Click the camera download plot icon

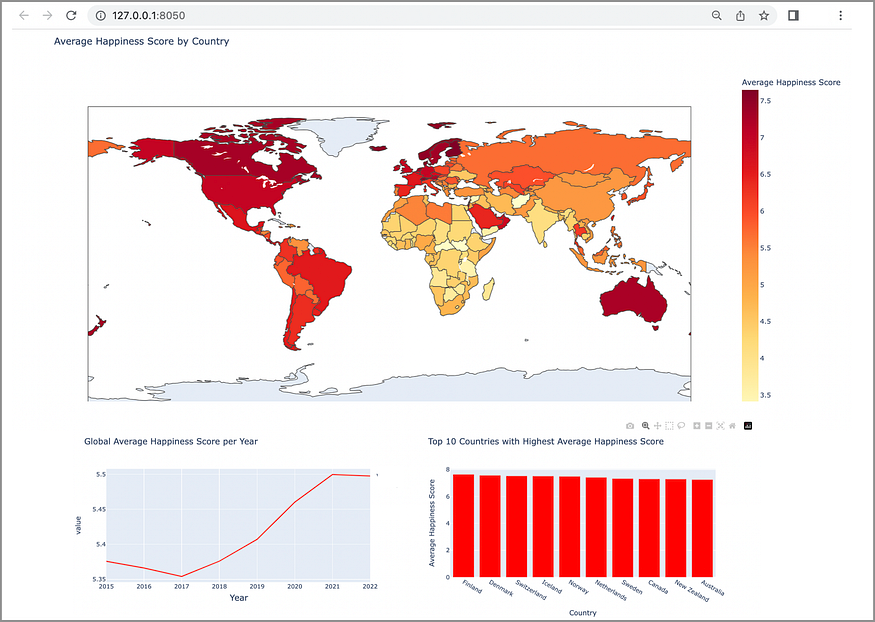tap(630, 426)
